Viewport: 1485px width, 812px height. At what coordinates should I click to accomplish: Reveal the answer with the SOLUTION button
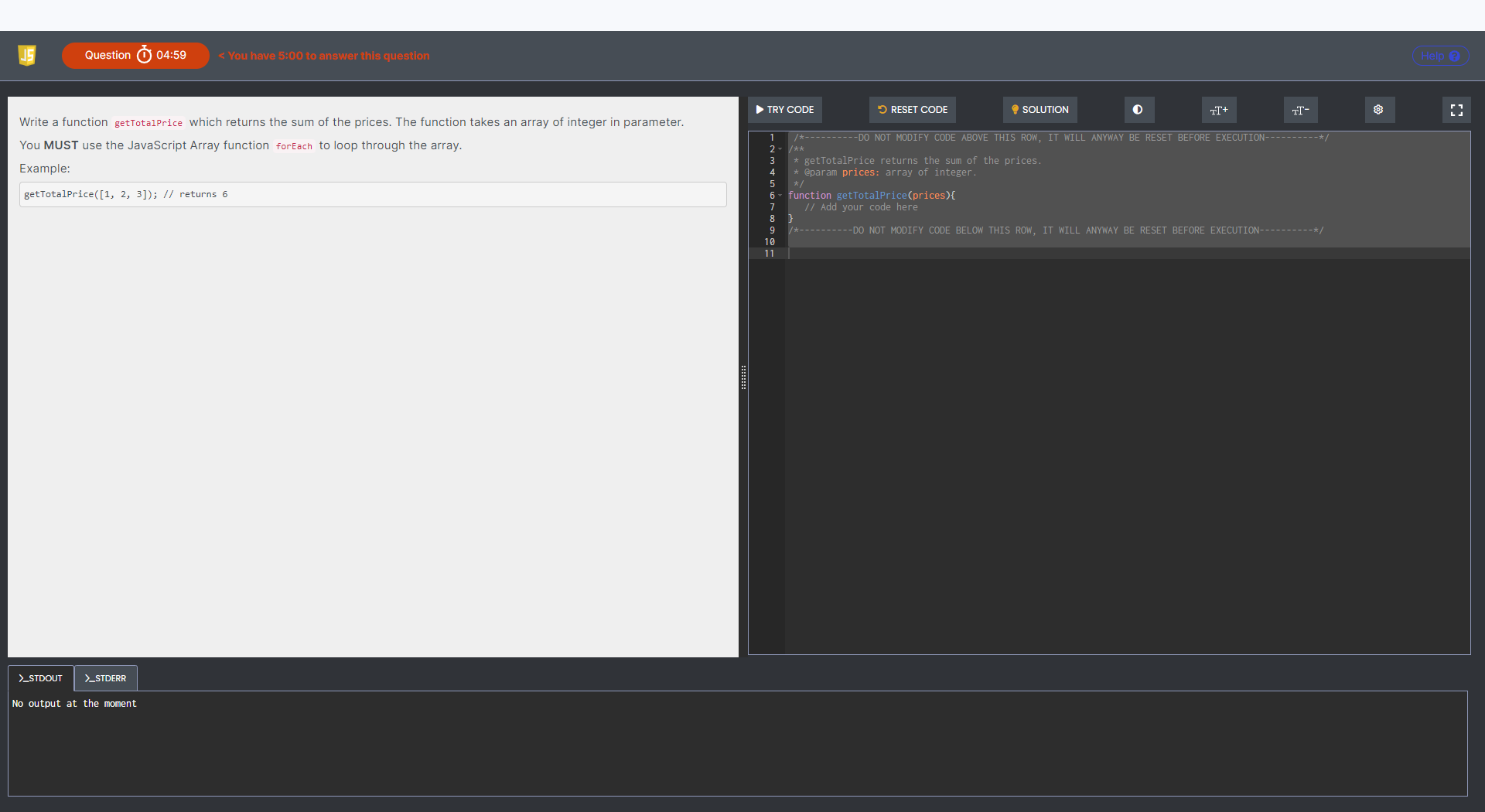pyautogui.click(x=1039, y=110)
